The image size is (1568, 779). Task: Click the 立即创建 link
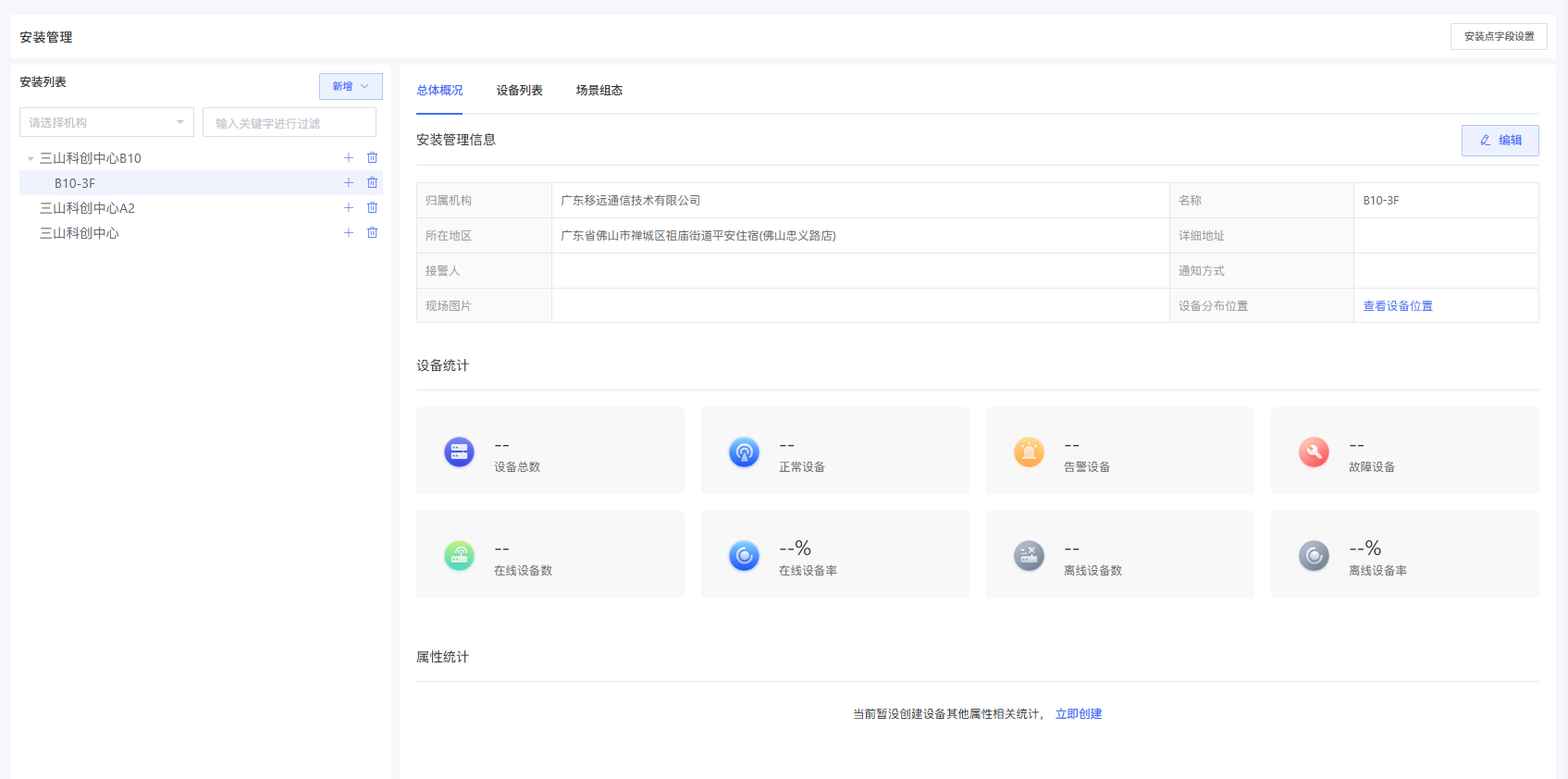click(x=1078, y=714)
